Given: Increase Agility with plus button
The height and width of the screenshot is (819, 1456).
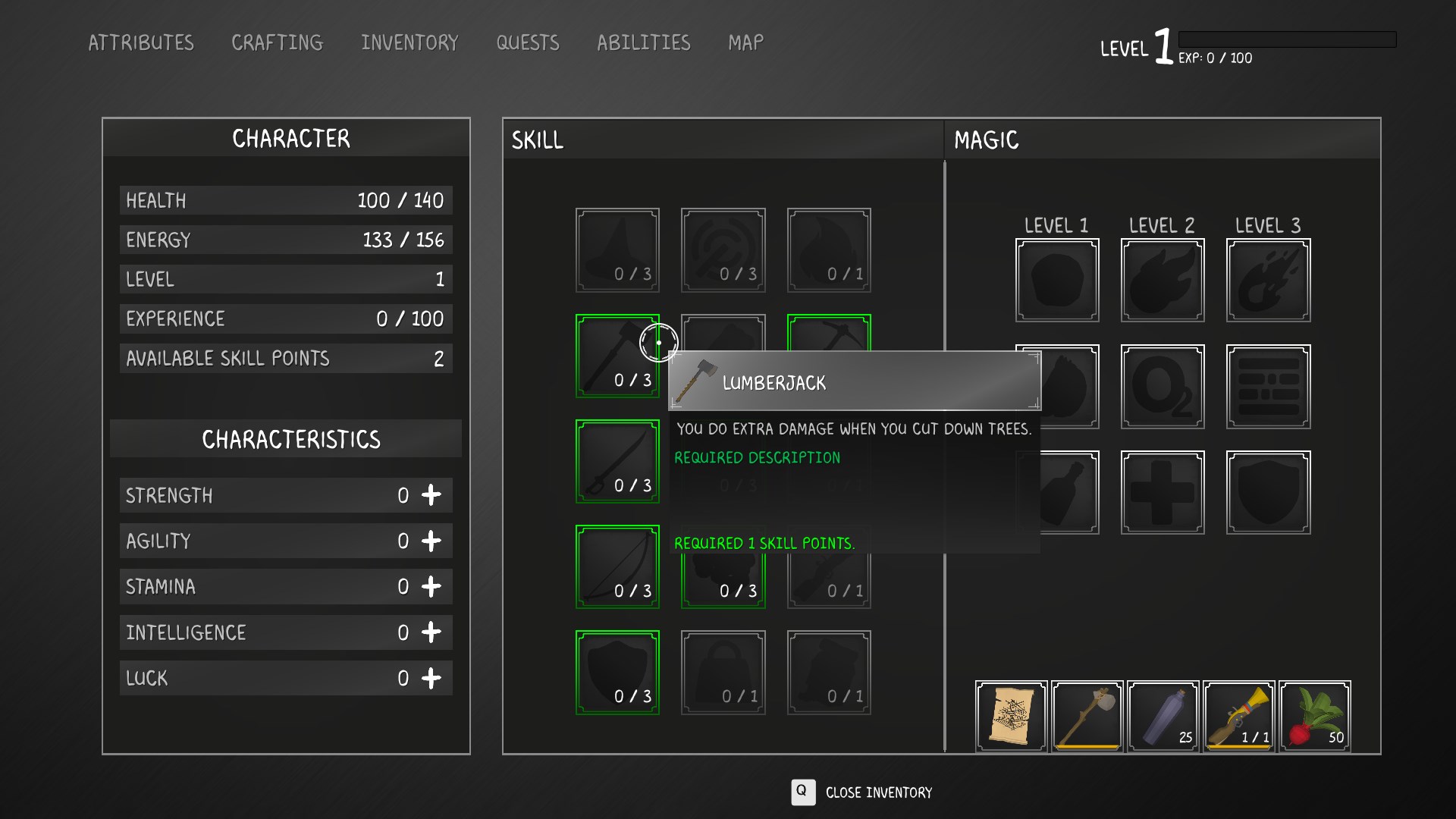Looking at the screenshot, I should [x=431, y=541].
